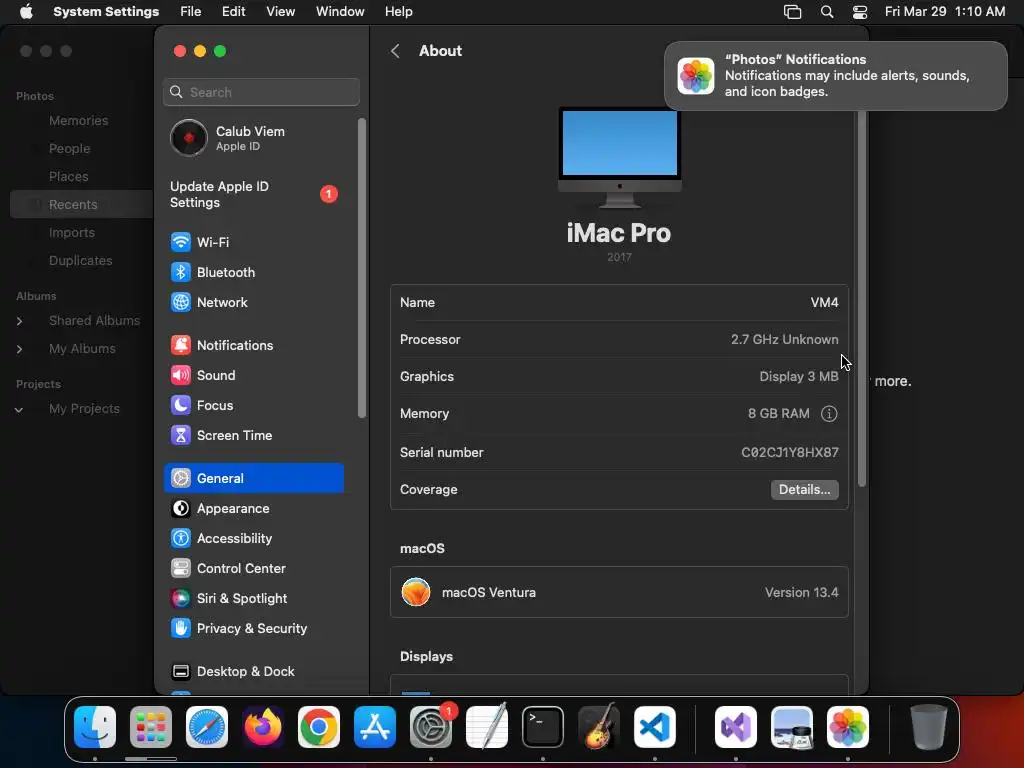1024x768 pixels.
Task: Click the Photos Notifications banner
Action: (x=836, y=76)
